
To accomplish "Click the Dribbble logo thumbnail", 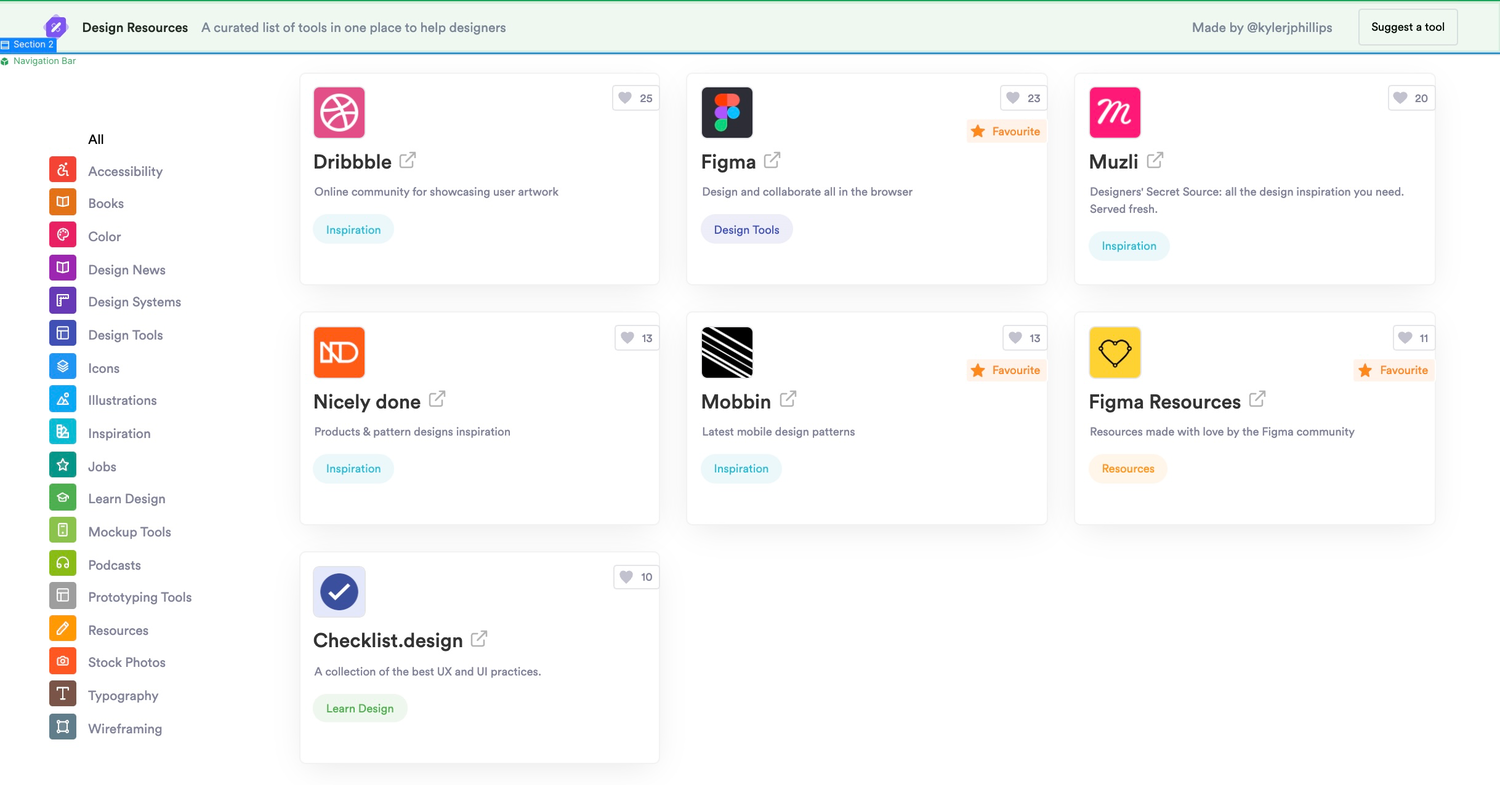I will [x=339, y=112].
